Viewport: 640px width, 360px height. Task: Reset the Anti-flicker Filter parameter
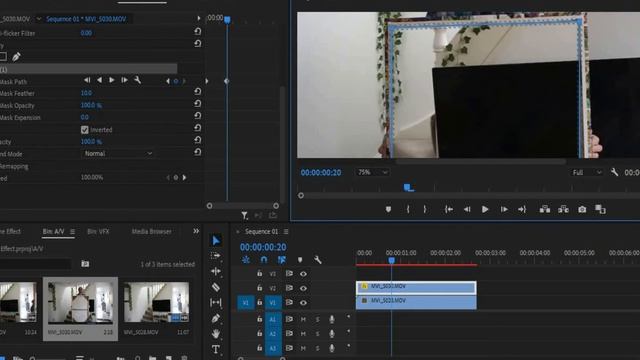198,31
